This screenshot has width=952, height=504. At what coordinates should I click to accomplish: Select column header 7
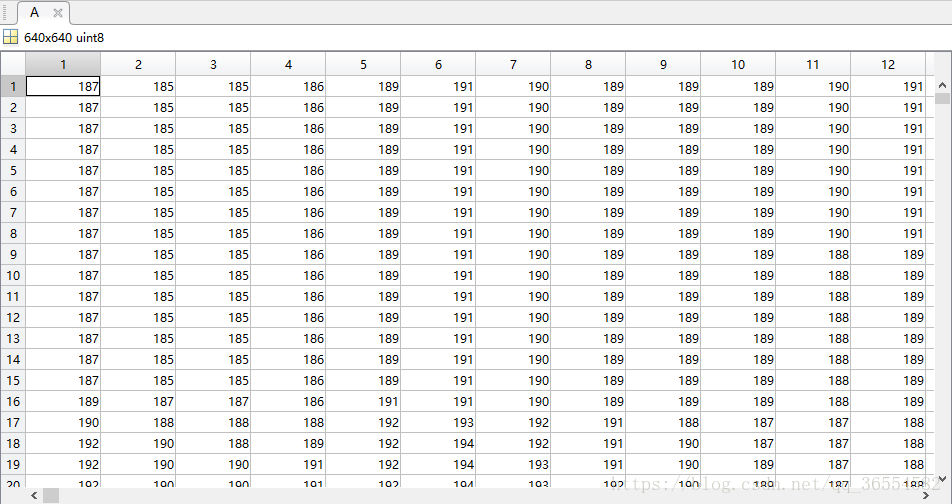[513, 64]
